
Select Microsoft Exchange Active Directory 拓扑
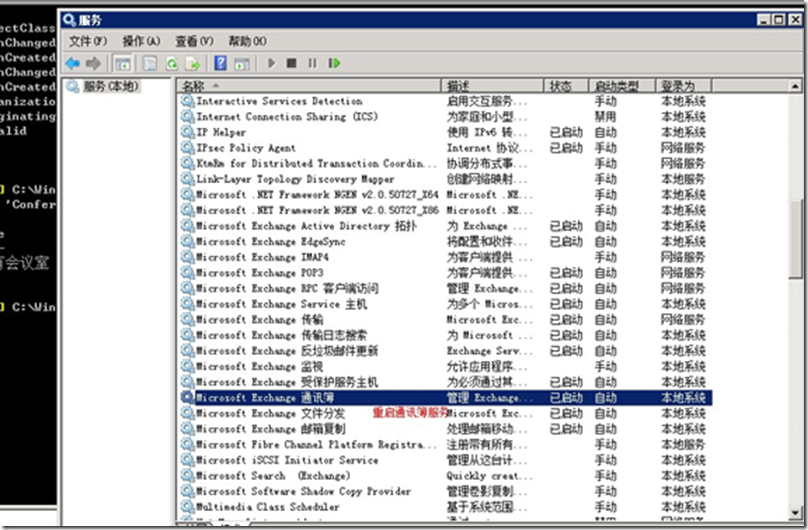click(x=307, y=226)
